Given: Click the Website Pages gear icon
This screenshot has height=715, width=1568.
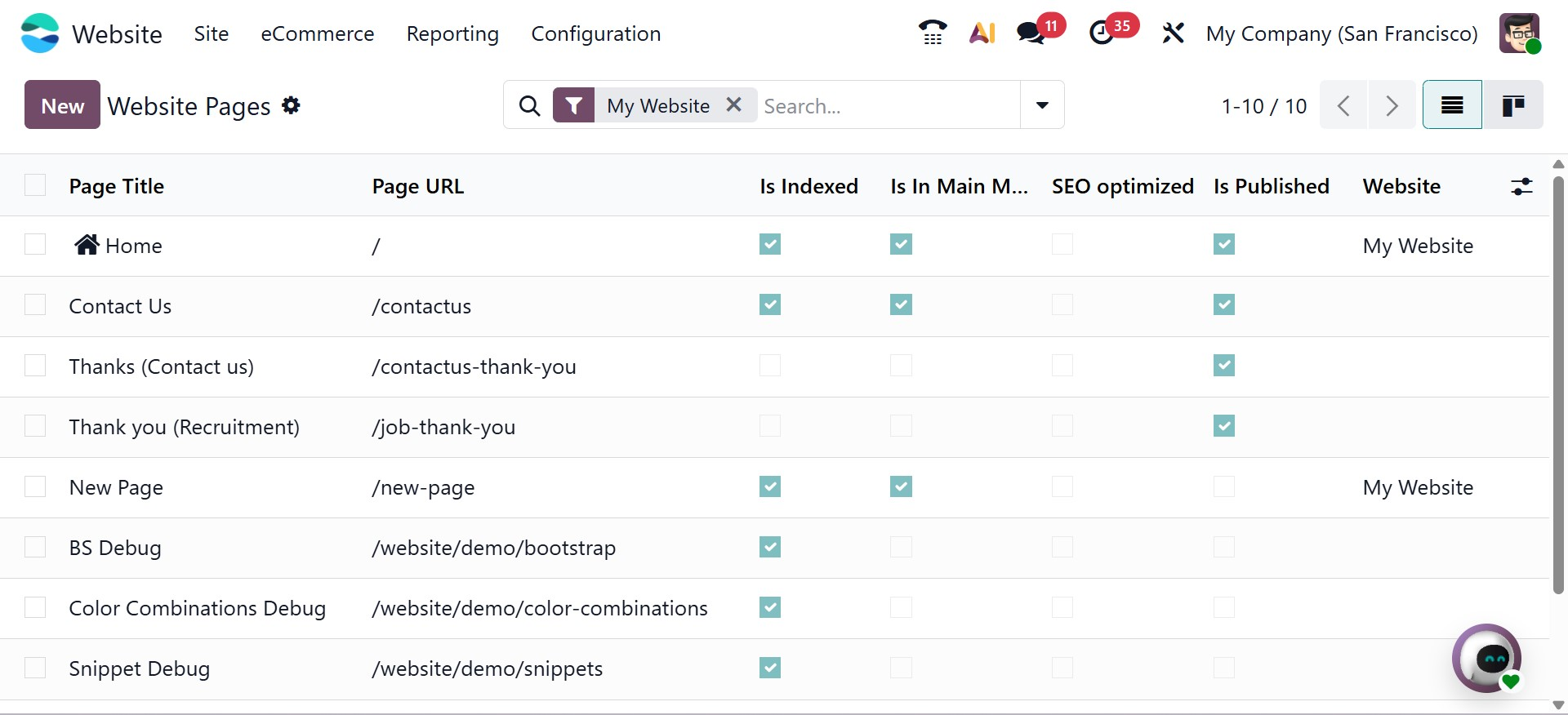Looking at the screenshot, I should [291, 105].
